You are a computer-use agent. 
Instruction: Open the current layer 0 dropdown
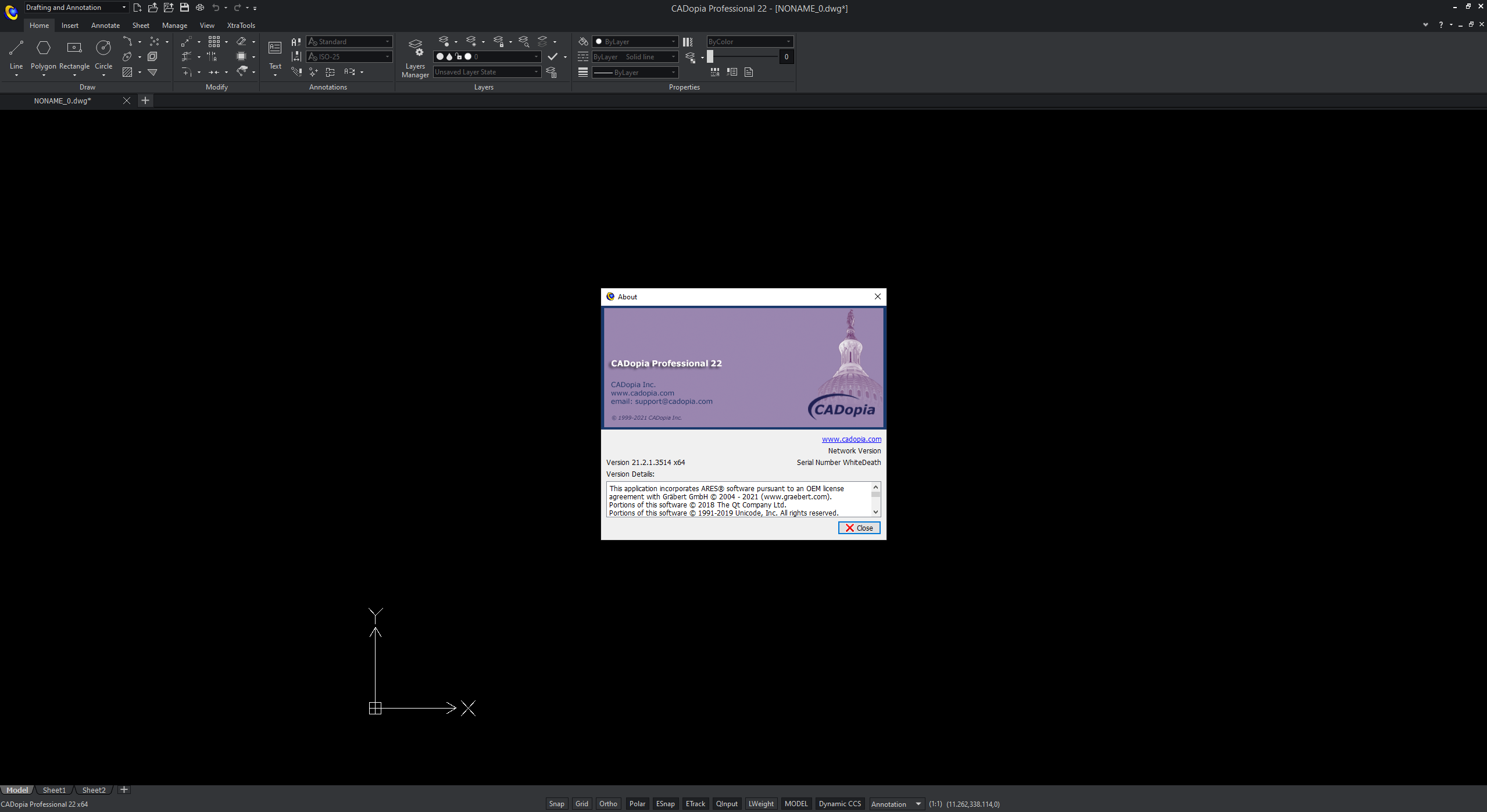pos(487,56)
